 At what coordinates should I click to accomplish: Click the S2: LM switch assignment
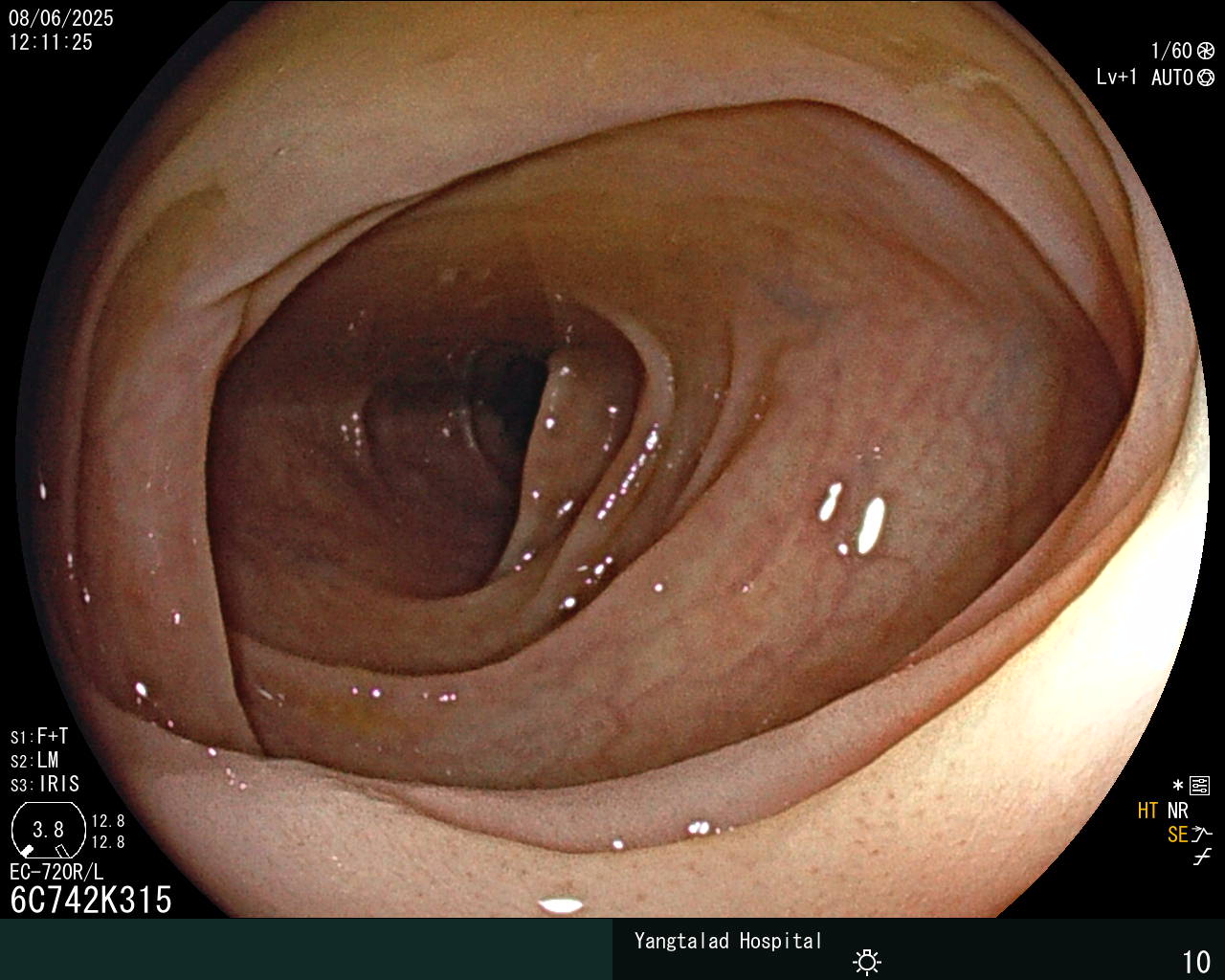pos(34,761)
